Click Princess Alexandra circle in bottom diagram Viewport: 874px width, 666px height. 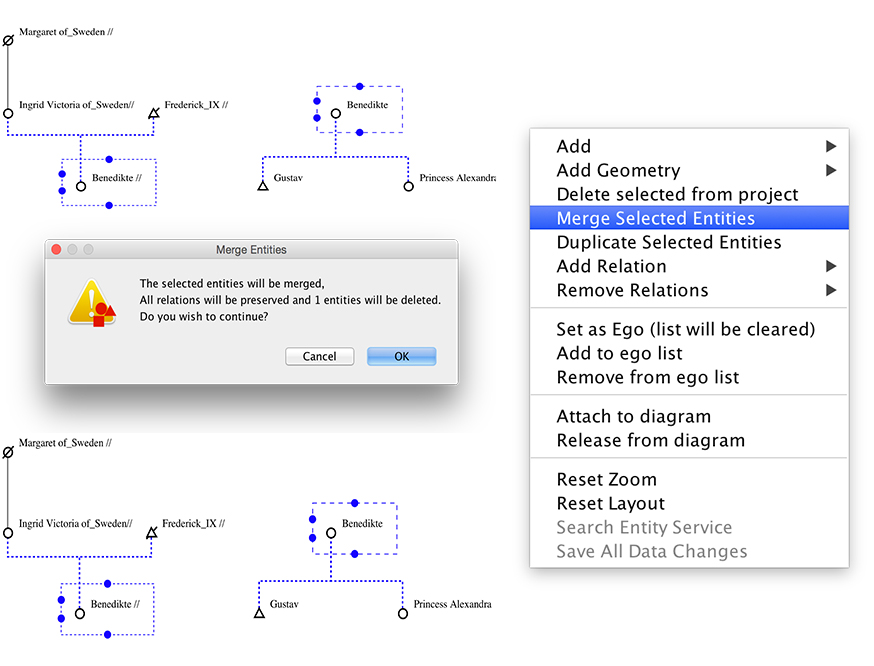(x=402, y=614)
